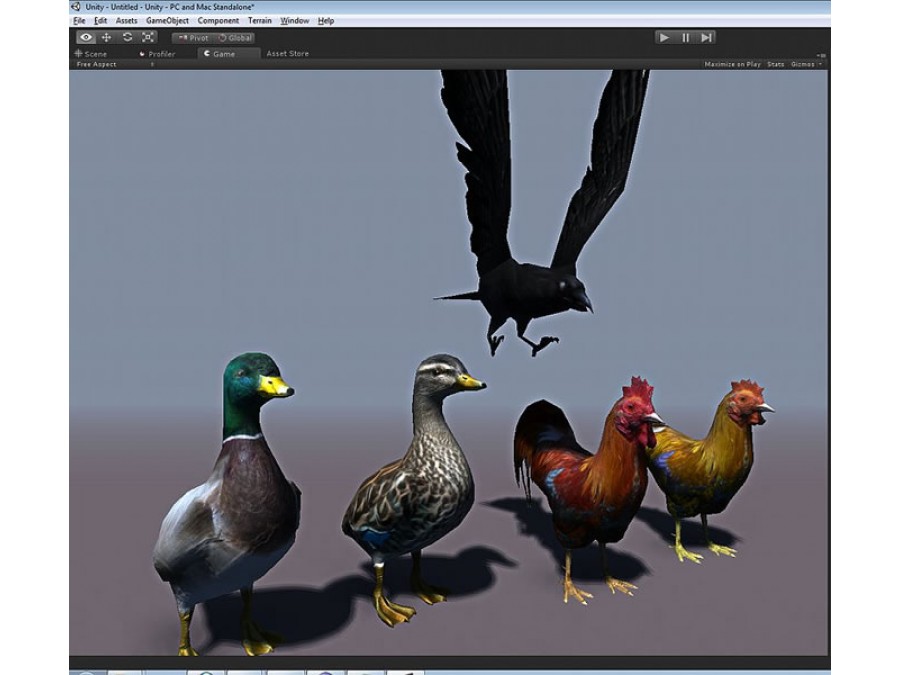Open the Assets menu

click(126, 21)
